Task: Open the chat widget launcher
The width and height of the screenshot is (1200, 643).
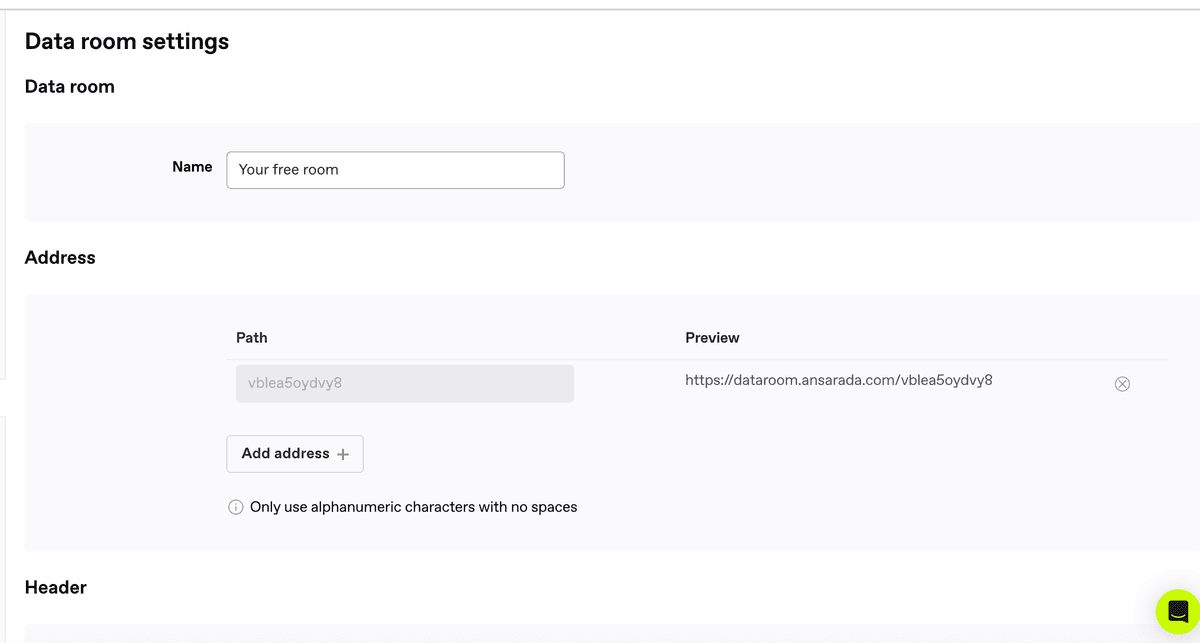Action: (x=1177, y=610)
